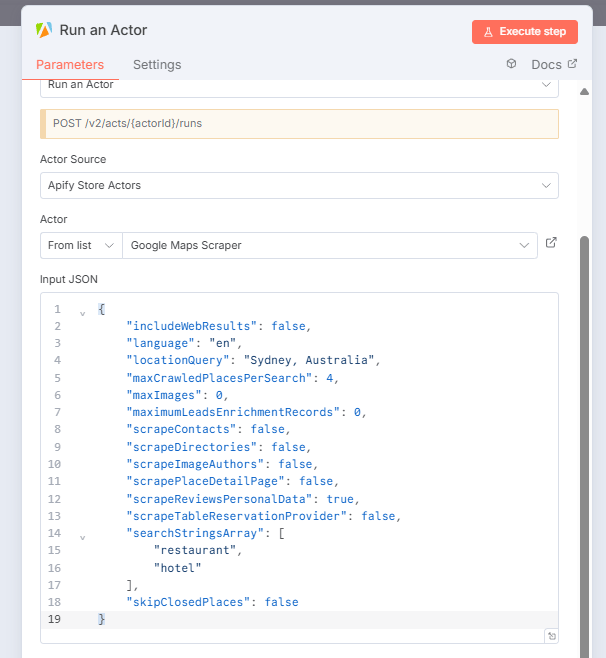Click the "scrapeTableReservationProvider" key on line 13
Viewport: 606px width, 658px height.
coord(236,516)
